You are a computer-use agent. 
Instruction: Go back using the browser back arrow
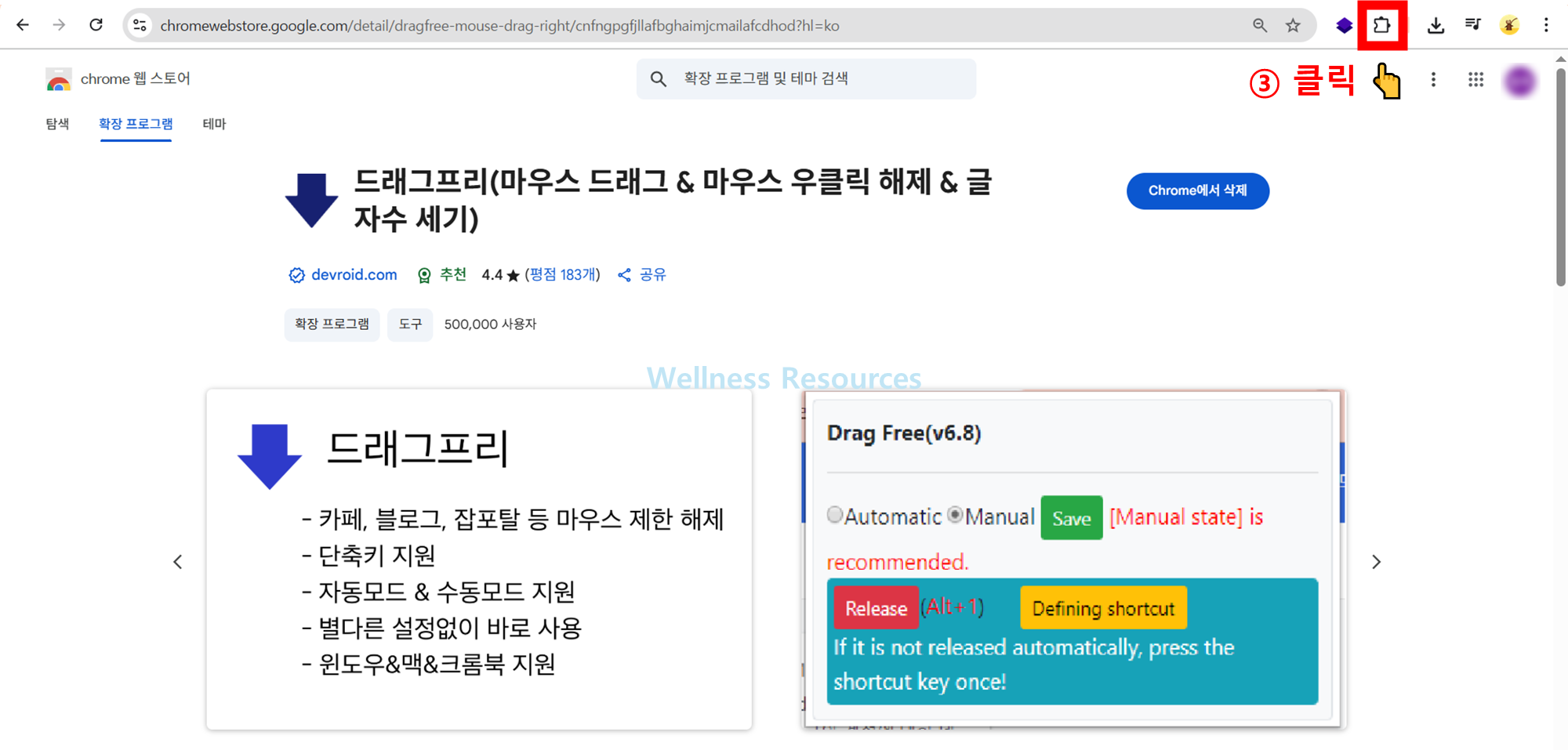(23, 25)
